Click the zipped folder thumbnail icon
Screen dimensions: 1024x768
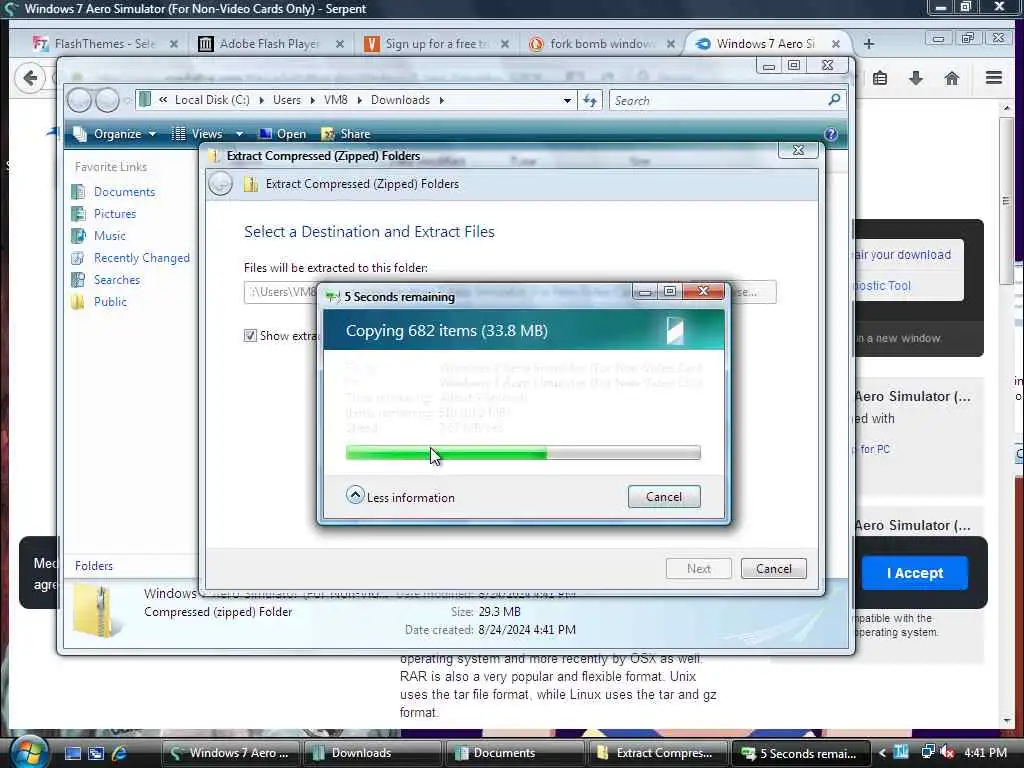[97, 611]
